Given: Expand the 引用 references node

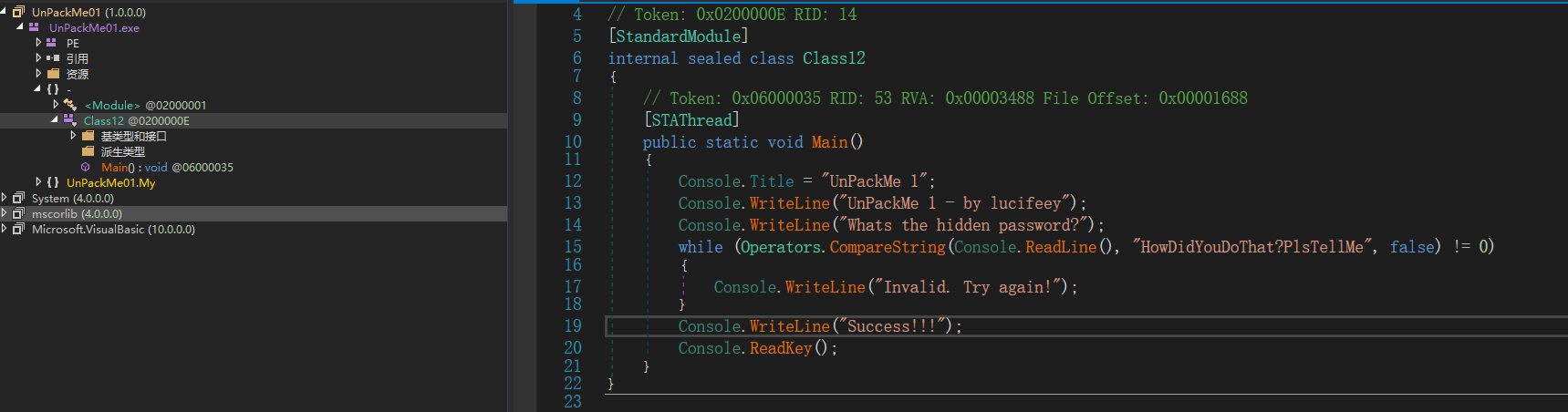Looking at the screenshot, I should click(x=37, y=58).
